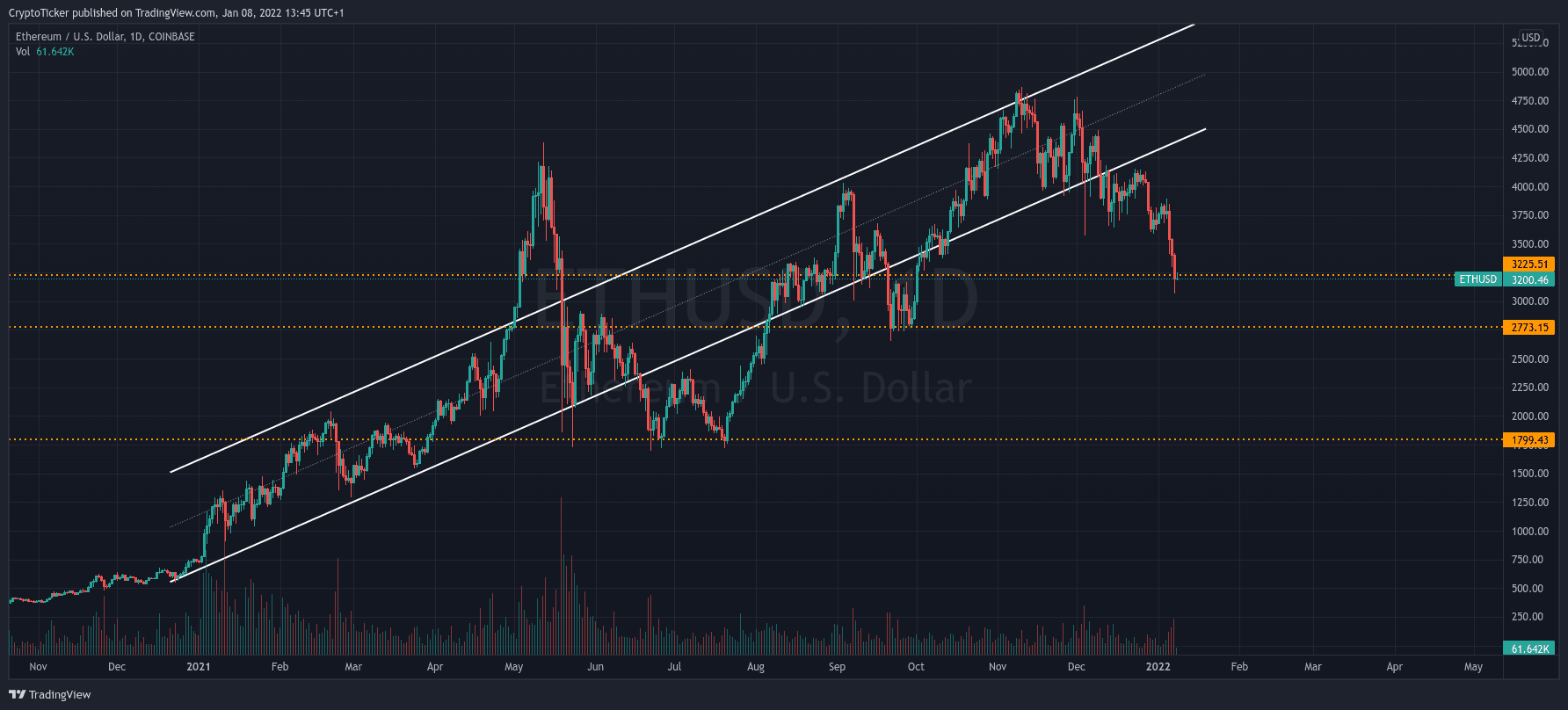Click the Sep label on time axis
Image resolution: width=1568 pixels, height=710 pixels.
[837, 667]
